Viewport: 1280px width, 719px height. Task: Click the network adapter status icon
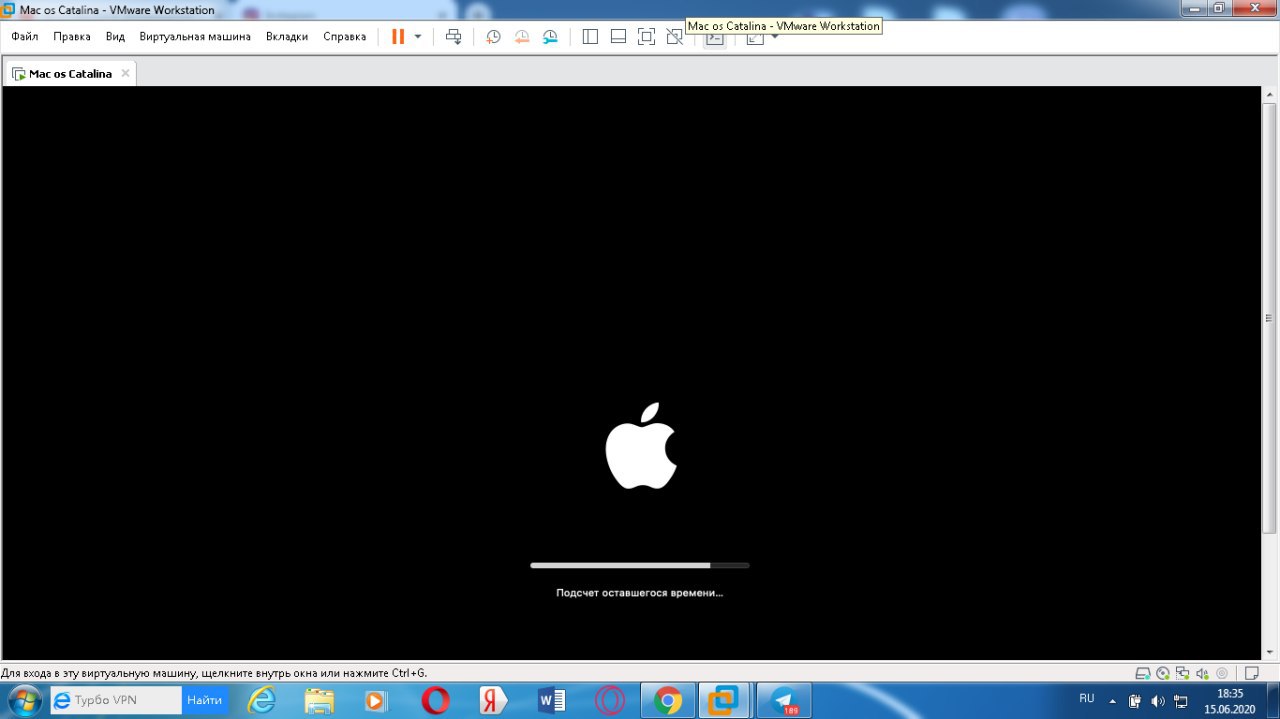pos(1182,673)
